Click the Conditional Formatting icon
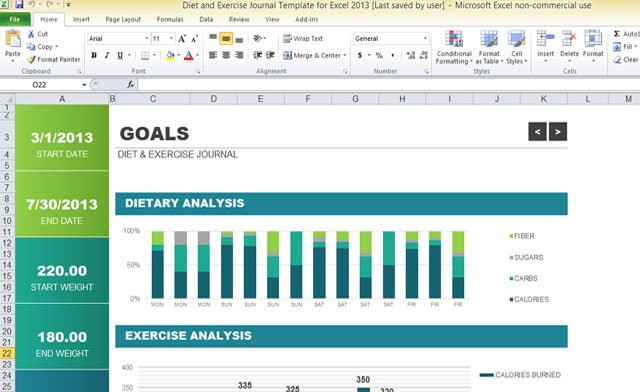The width and height of the screenshot is (640, 392). pyautogui.click(x=453, y=39)
